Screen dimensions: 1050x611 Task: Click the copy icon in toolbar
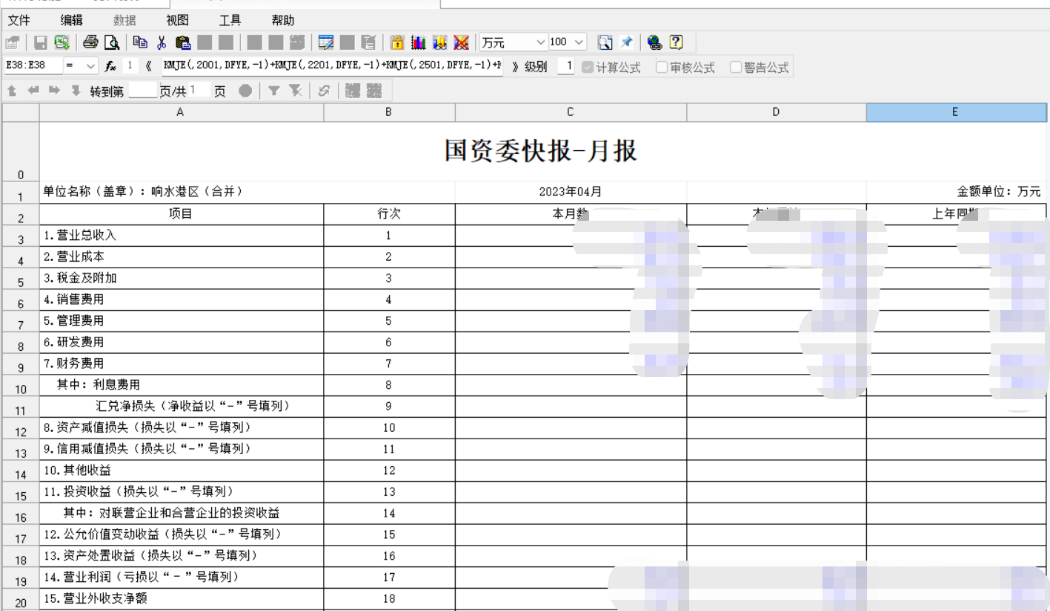tap(140, 43)
